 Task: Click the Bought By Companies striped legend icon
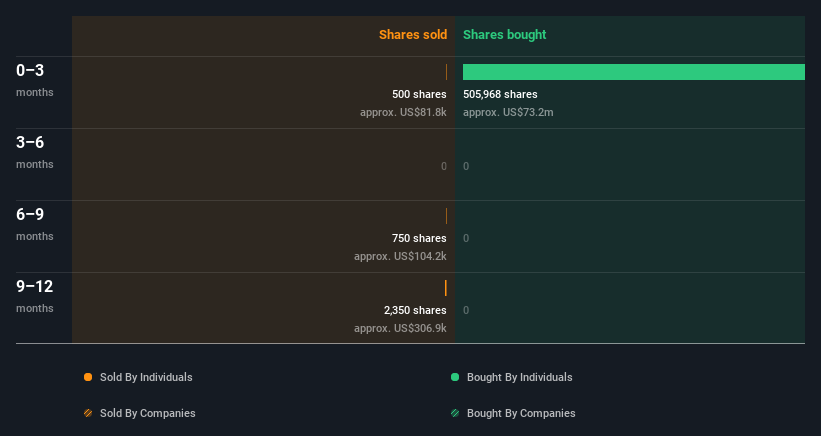(455, 413)
